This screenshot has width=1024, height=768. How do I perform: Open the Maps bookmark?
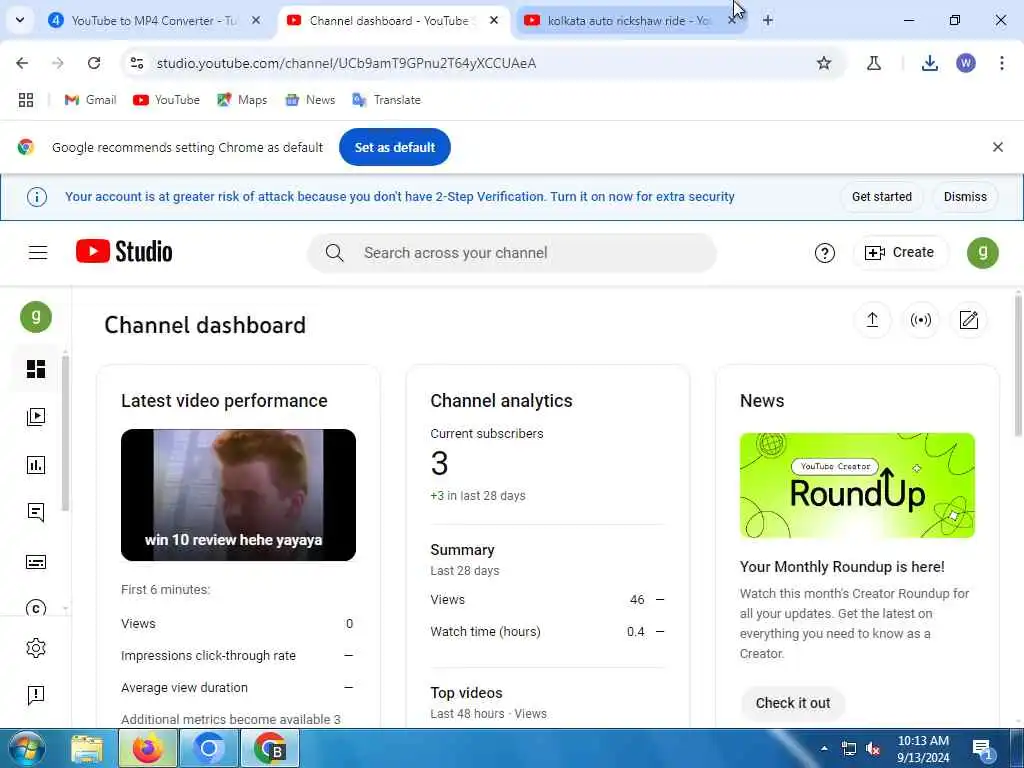tap(242, 100)
